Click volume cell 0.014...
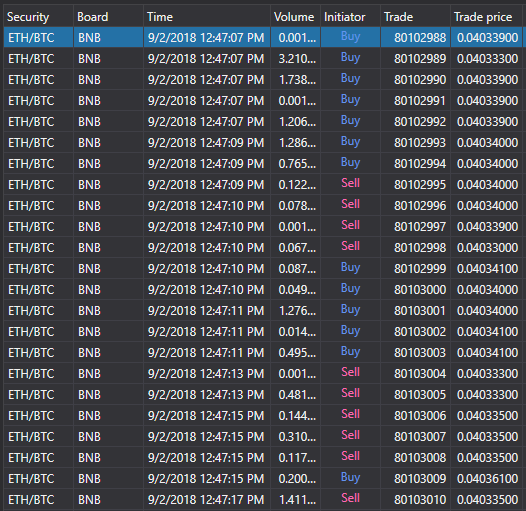The width and height of the screenshot is (526, 511). point(297,331)
